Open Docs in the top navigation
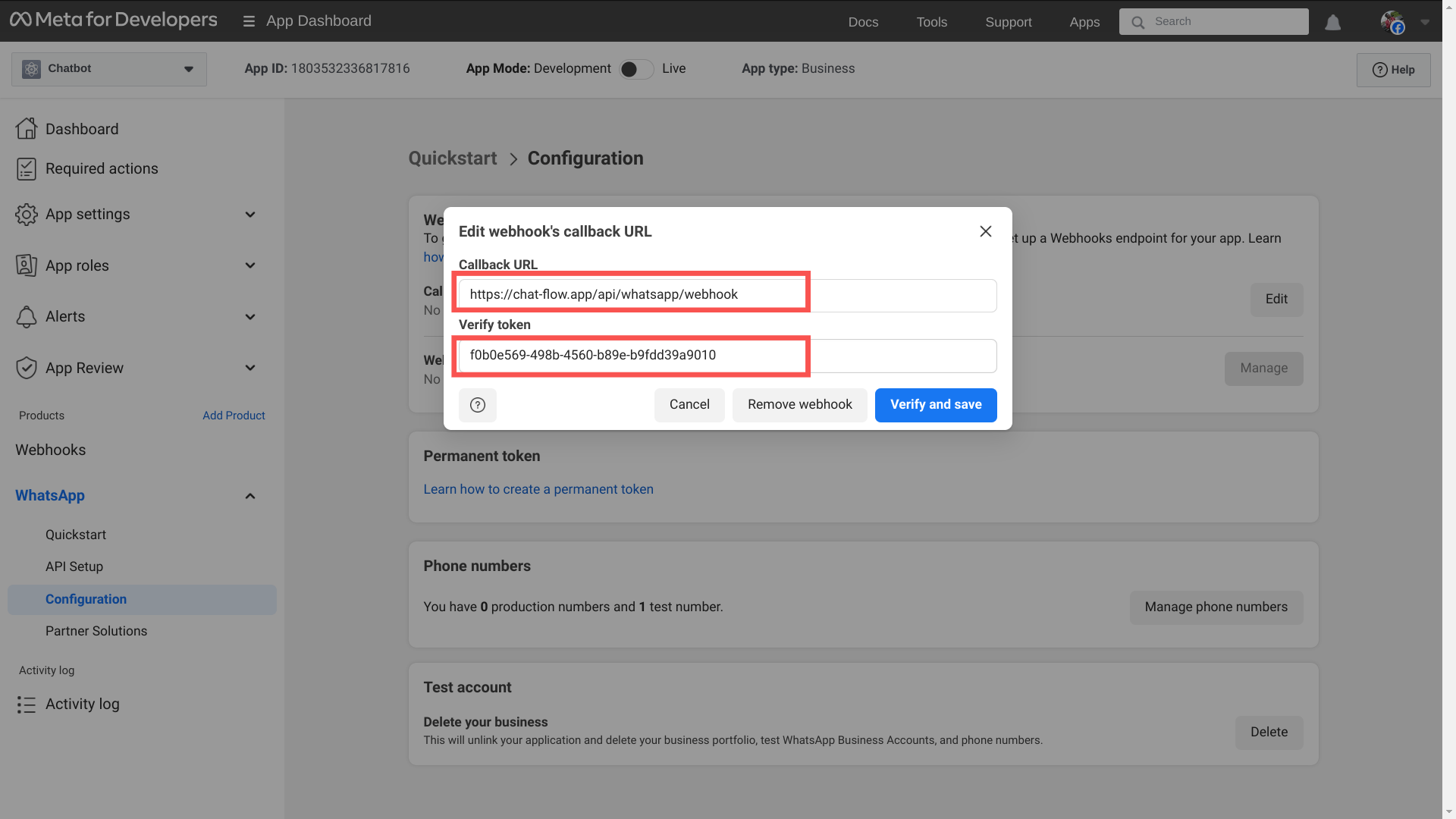The image size is (1456, 819). (x=863, y=22)
